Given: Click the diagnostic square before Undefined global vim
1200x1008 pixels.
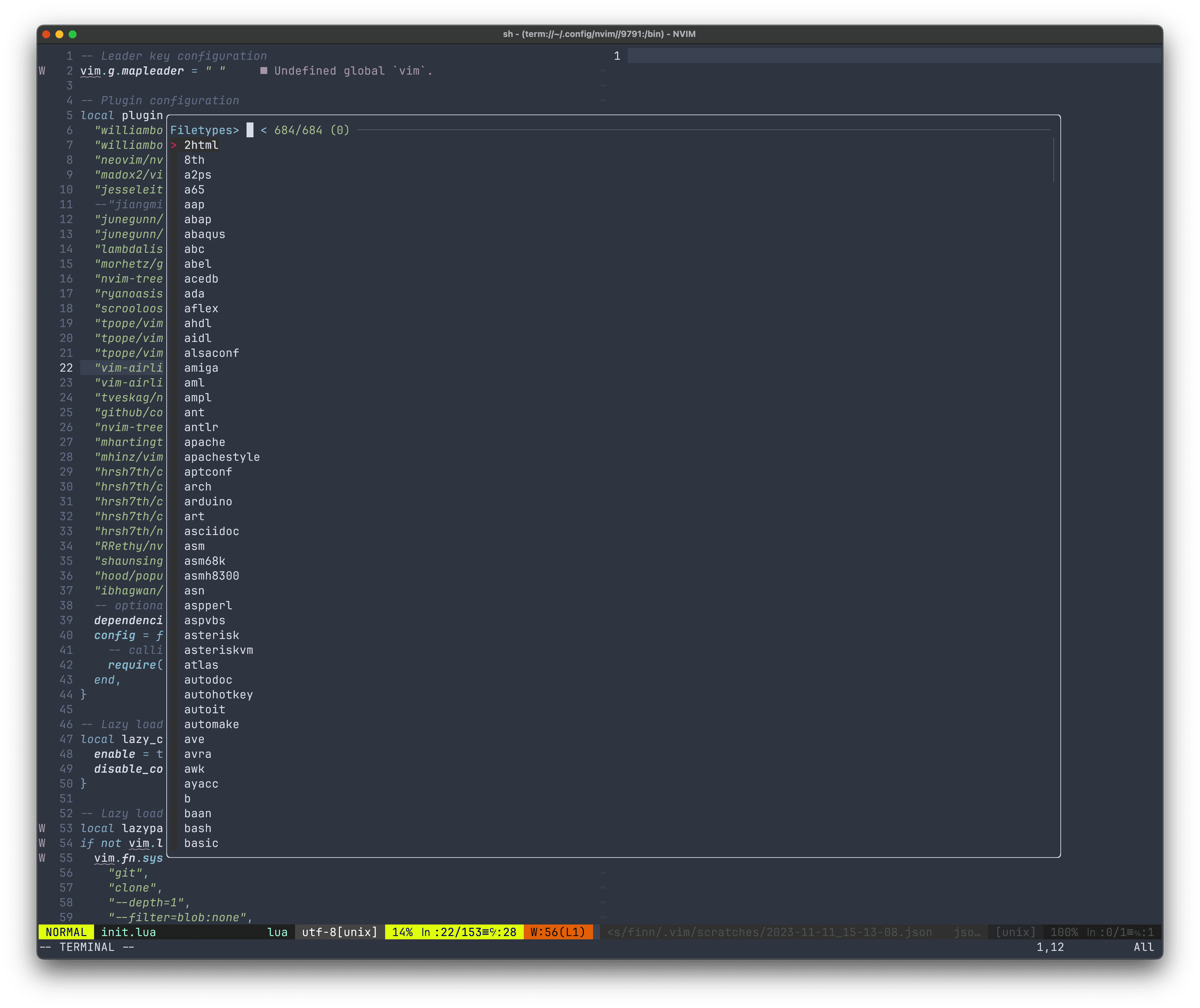Looking at the screenshot, I should tap(263, 71).
